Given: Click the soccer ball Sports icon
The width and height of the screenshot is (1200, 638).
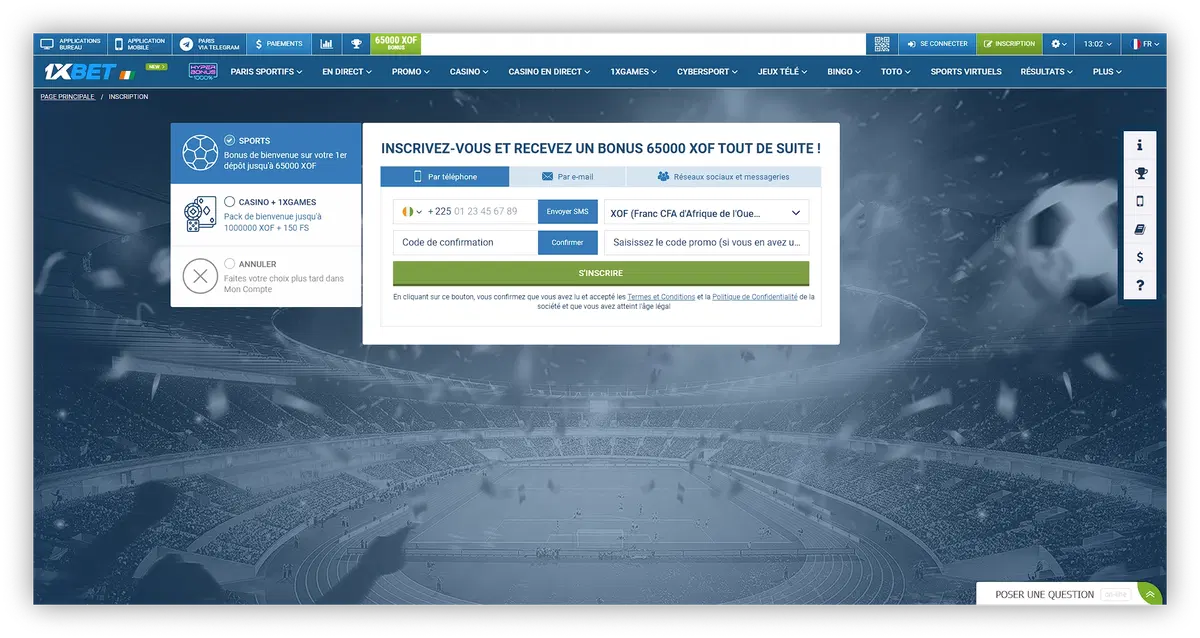Looking at the screenshot, I should click(200, 153).
